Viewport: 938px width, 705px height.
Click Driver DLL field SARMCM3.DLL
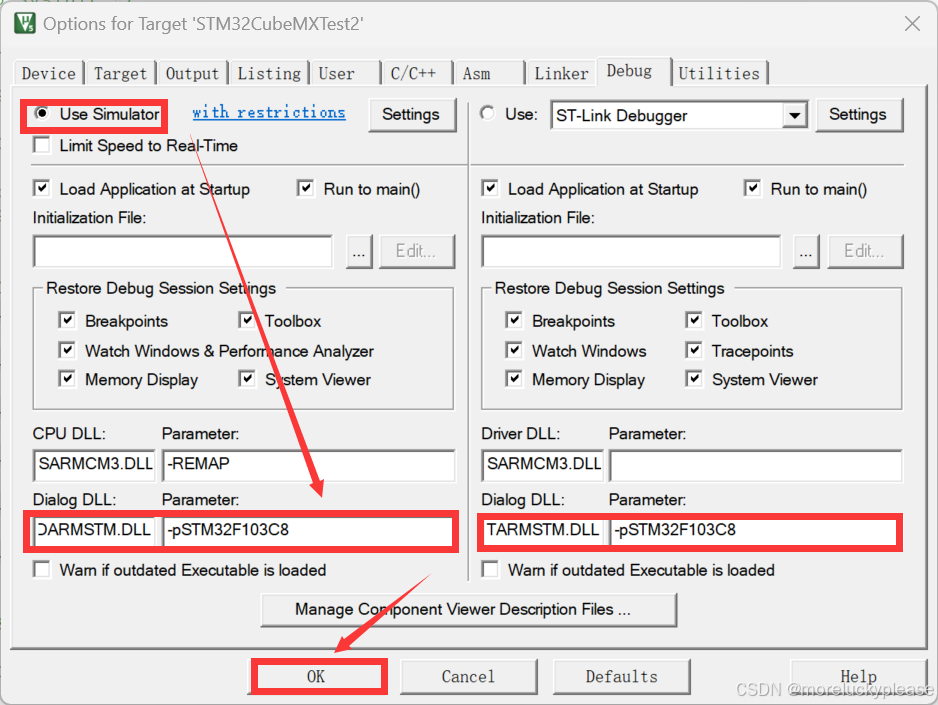(x=543, y=465)
